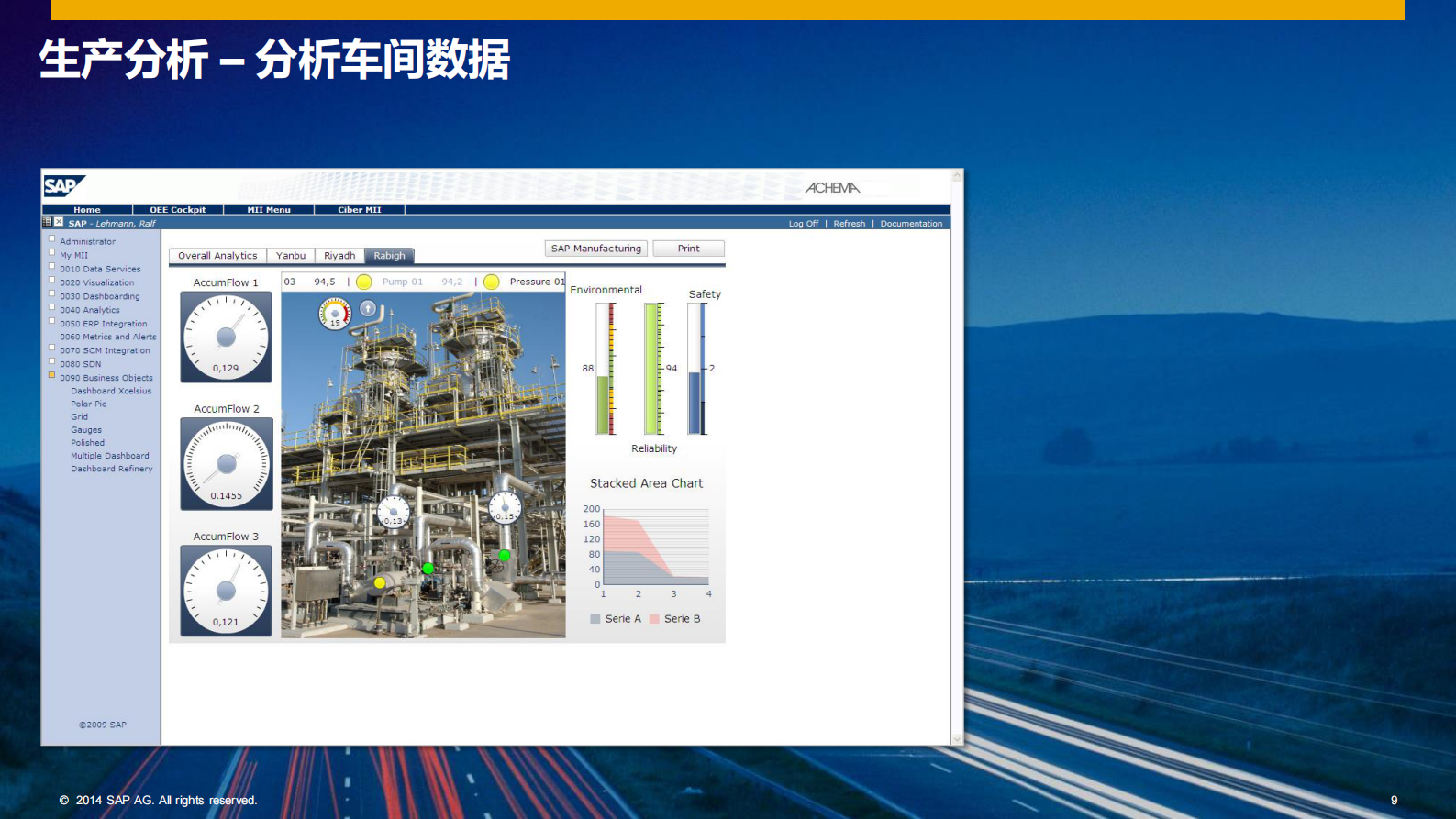Switch to the Yanbu tab

[291, 256]
